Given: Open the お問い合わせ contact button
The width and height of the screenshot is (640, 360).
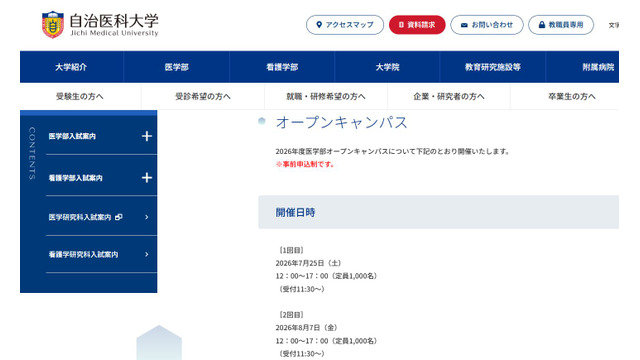Looking at the screenshot, I should click(487, 25).
